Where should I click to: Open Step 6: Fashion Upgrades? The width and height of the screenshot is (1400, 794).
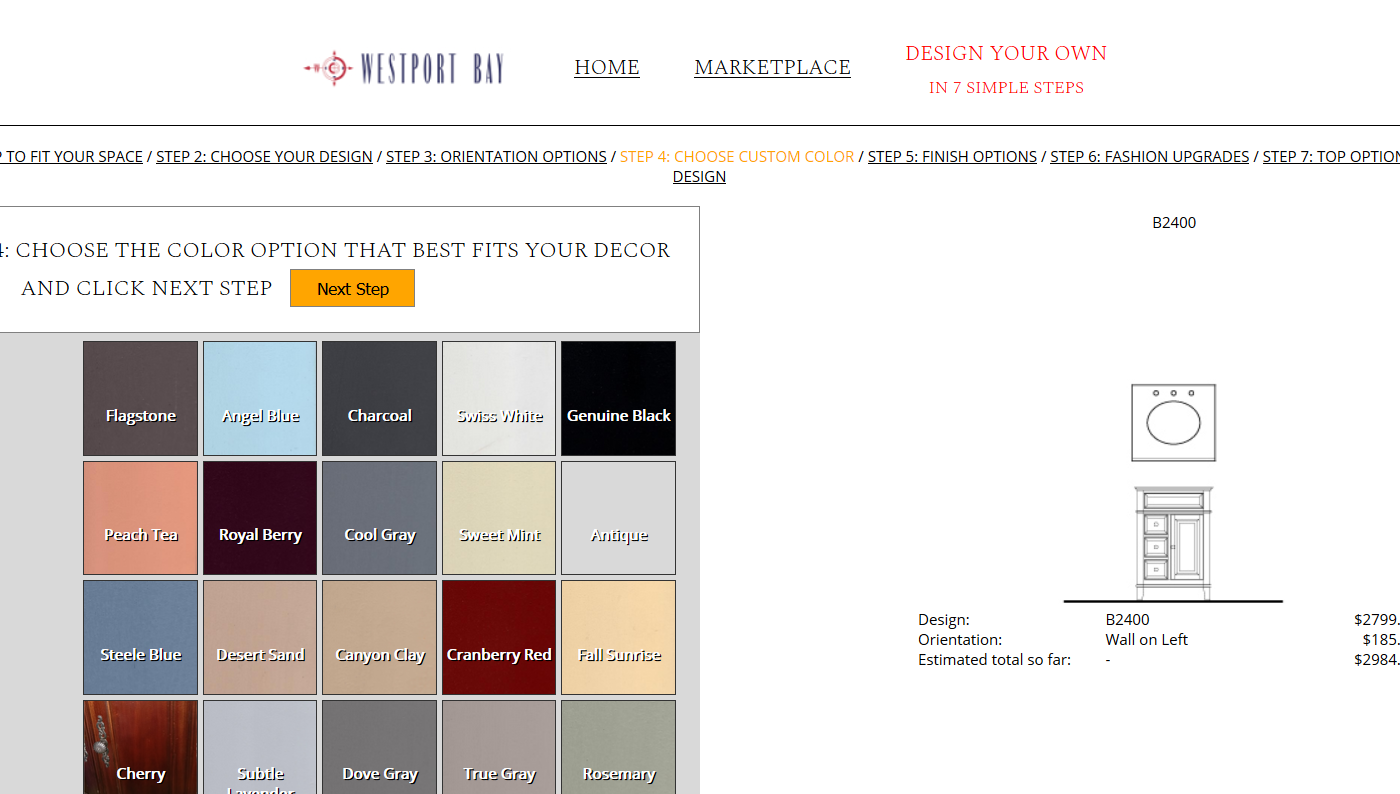point(1149,157)
